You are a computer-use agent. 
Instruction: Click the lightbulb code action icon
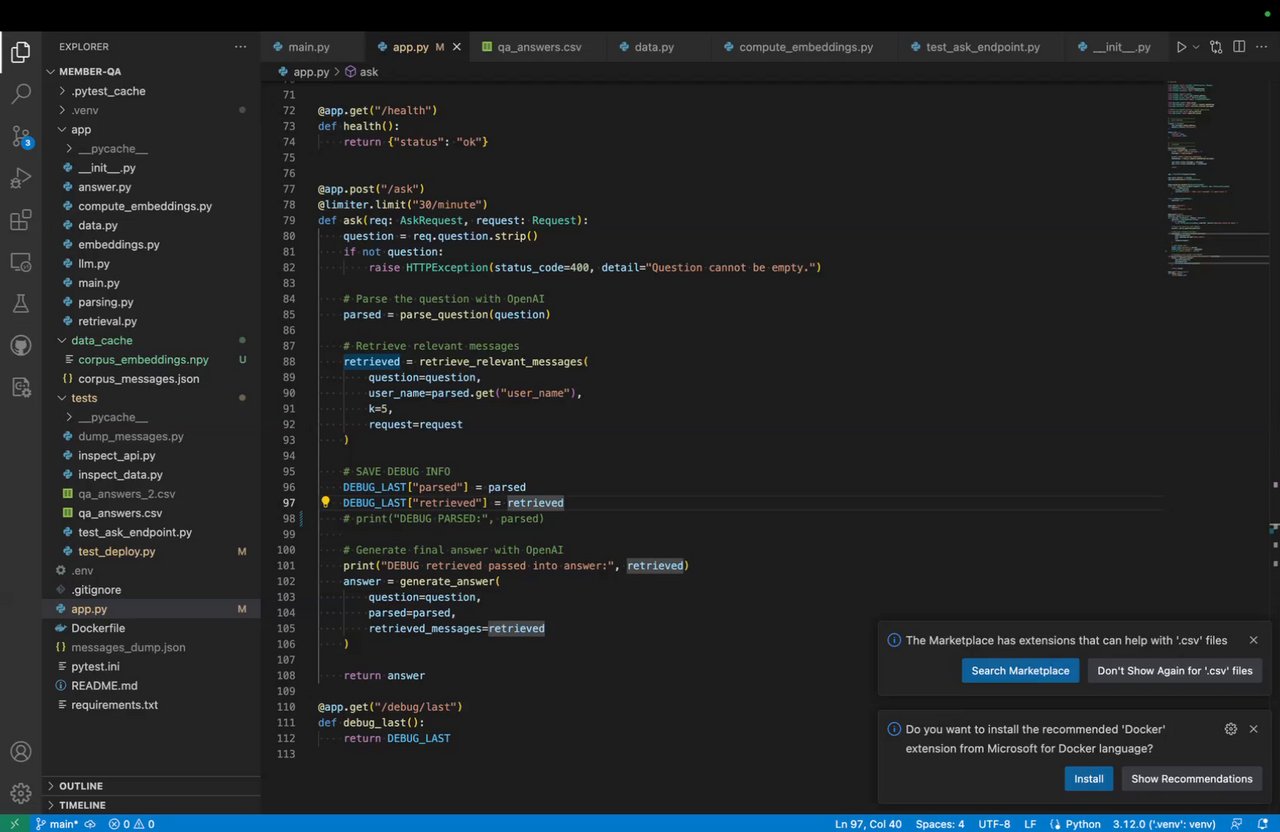click(325, 503)
